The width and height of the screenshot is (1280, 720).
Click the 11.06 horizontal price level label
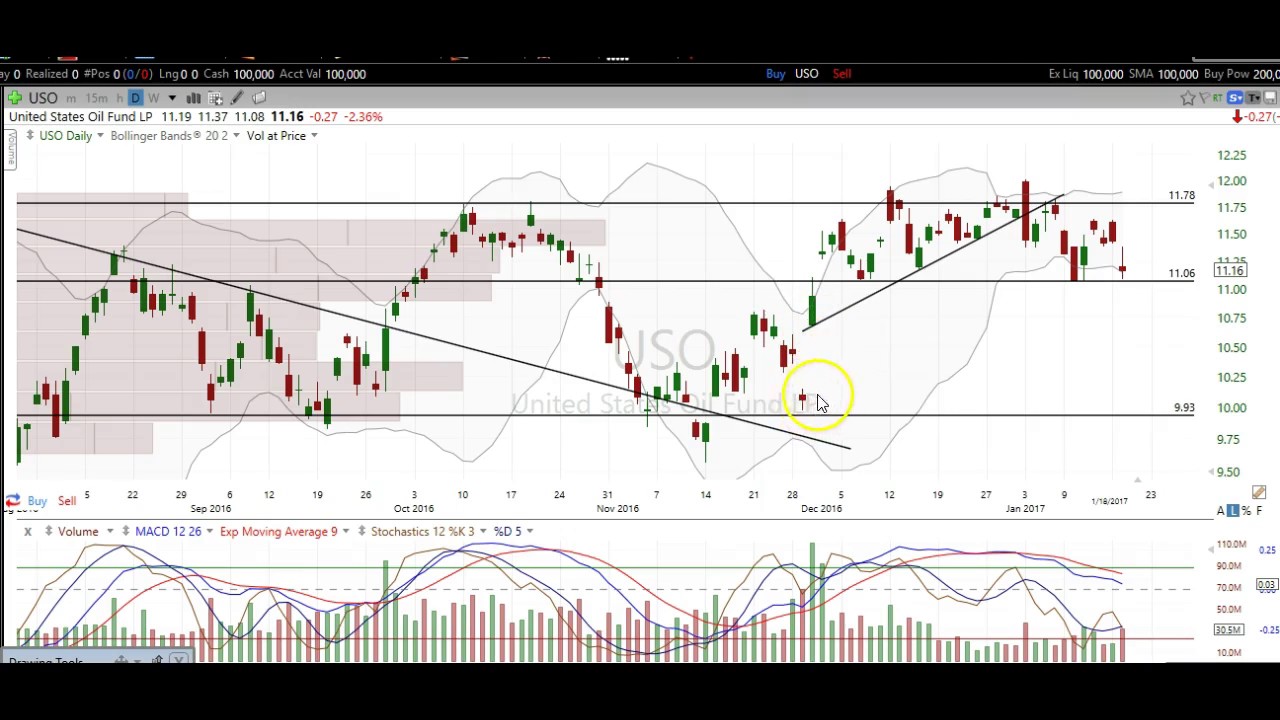click(1181, 273)
